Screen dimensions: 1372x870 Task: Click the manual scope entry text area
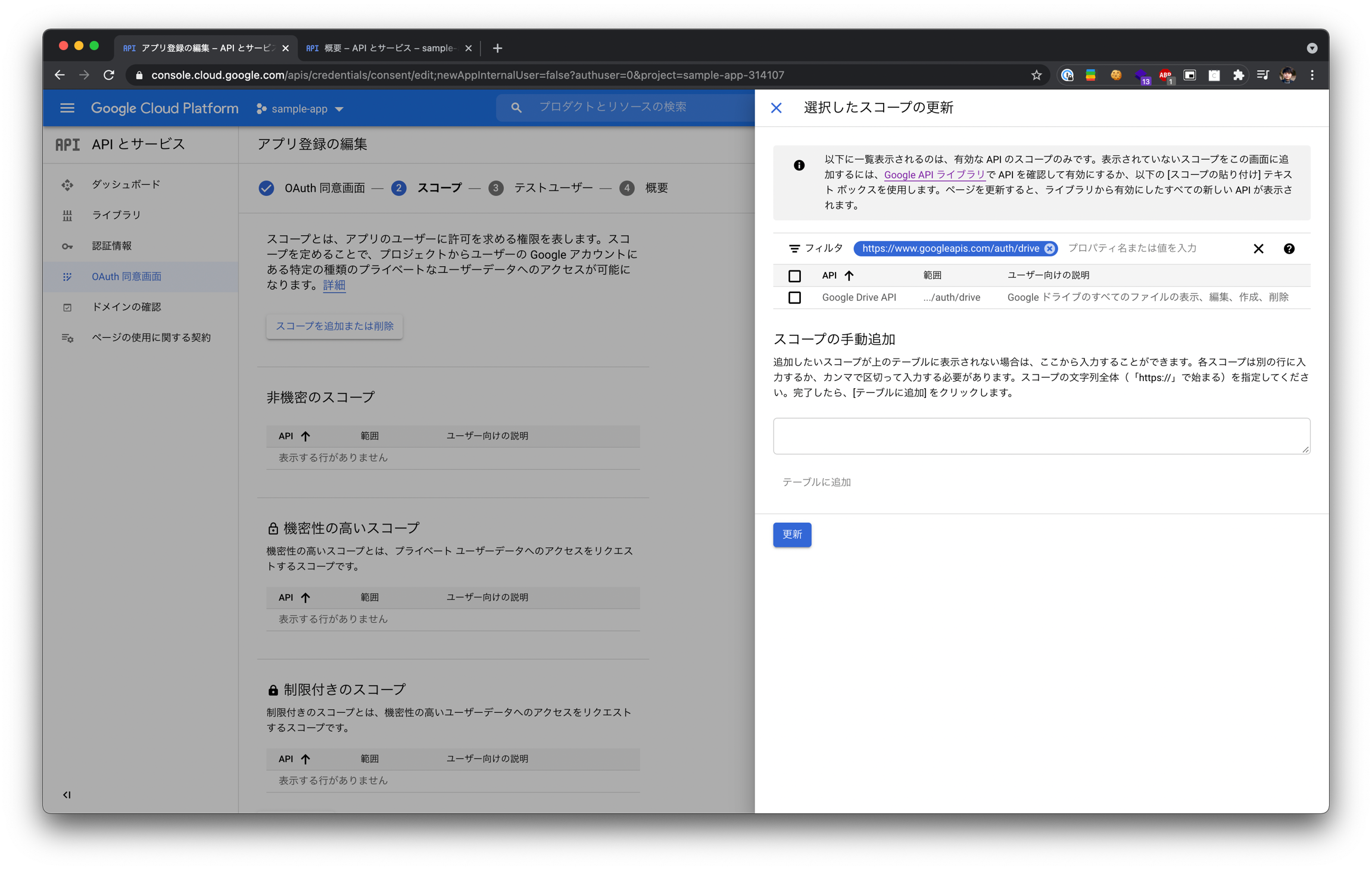1041,436
